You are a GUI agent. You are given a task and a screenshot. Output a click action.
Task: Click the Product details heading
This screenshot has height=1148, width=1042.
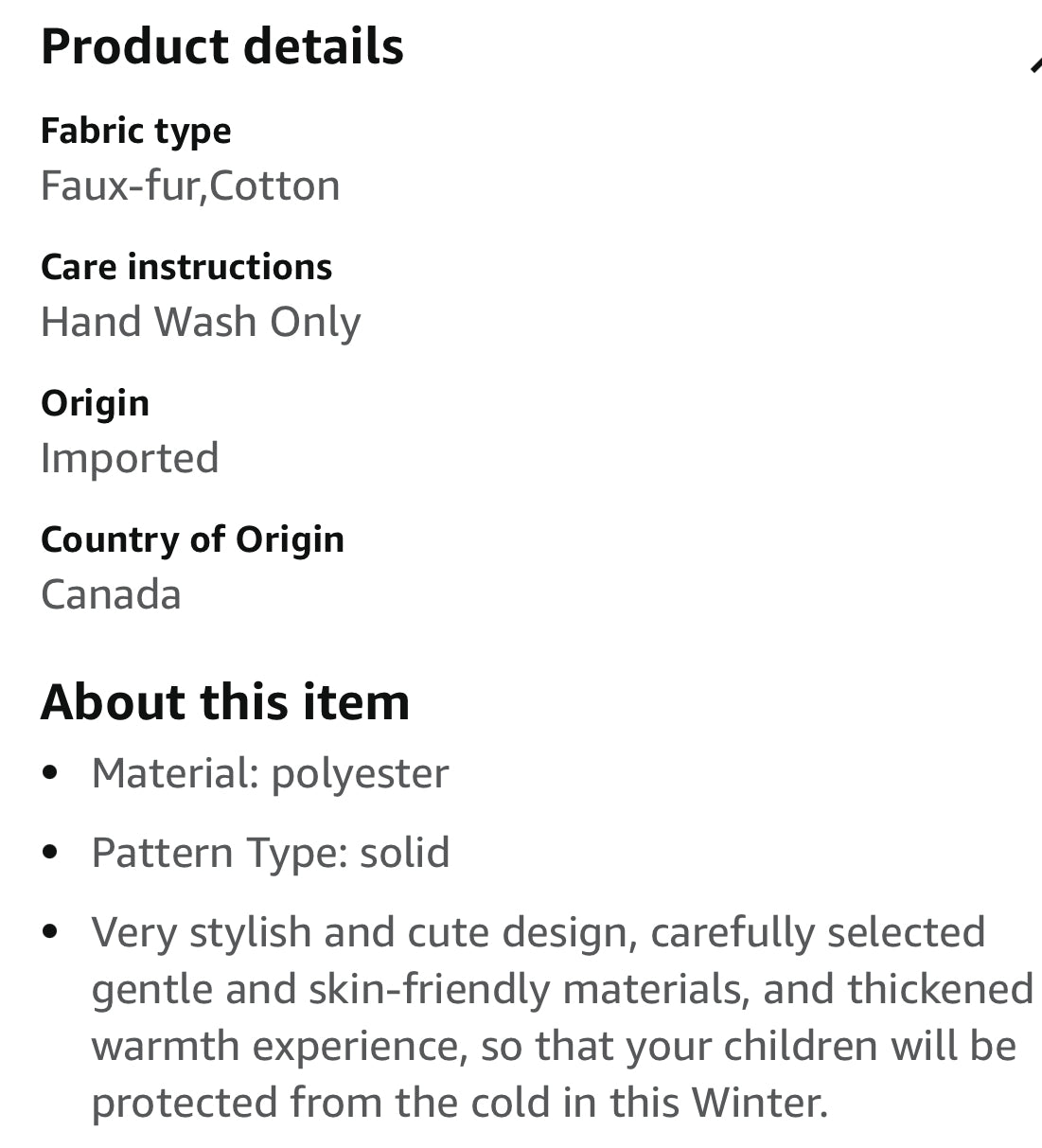point(222,46)
